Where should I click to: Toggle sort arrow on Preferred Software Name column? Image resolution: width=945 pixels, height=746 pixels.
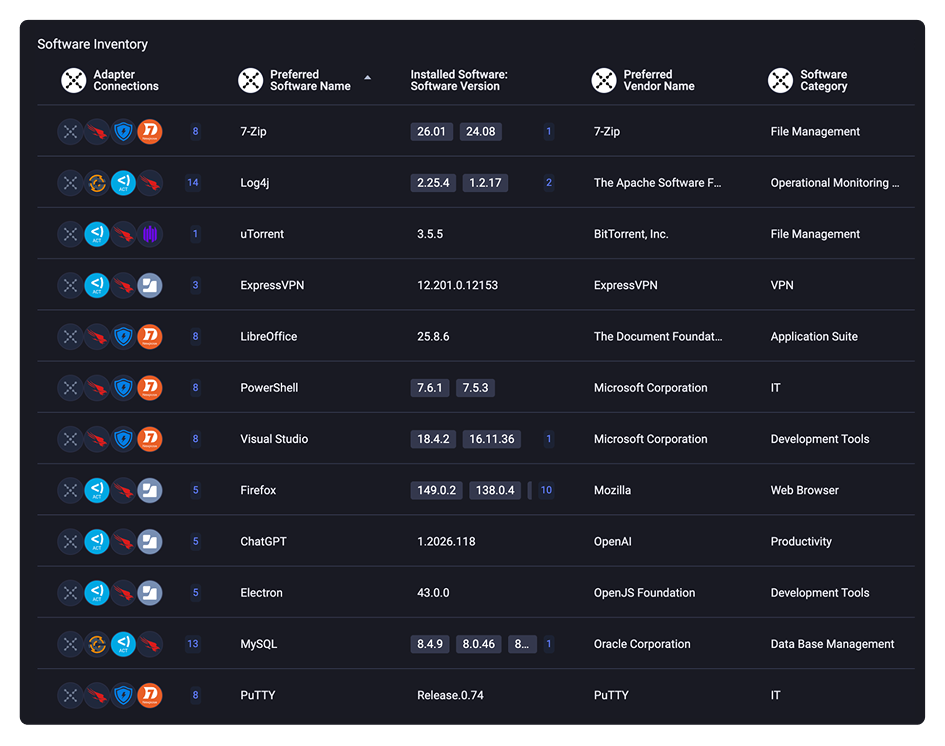(x=368, y=78)
